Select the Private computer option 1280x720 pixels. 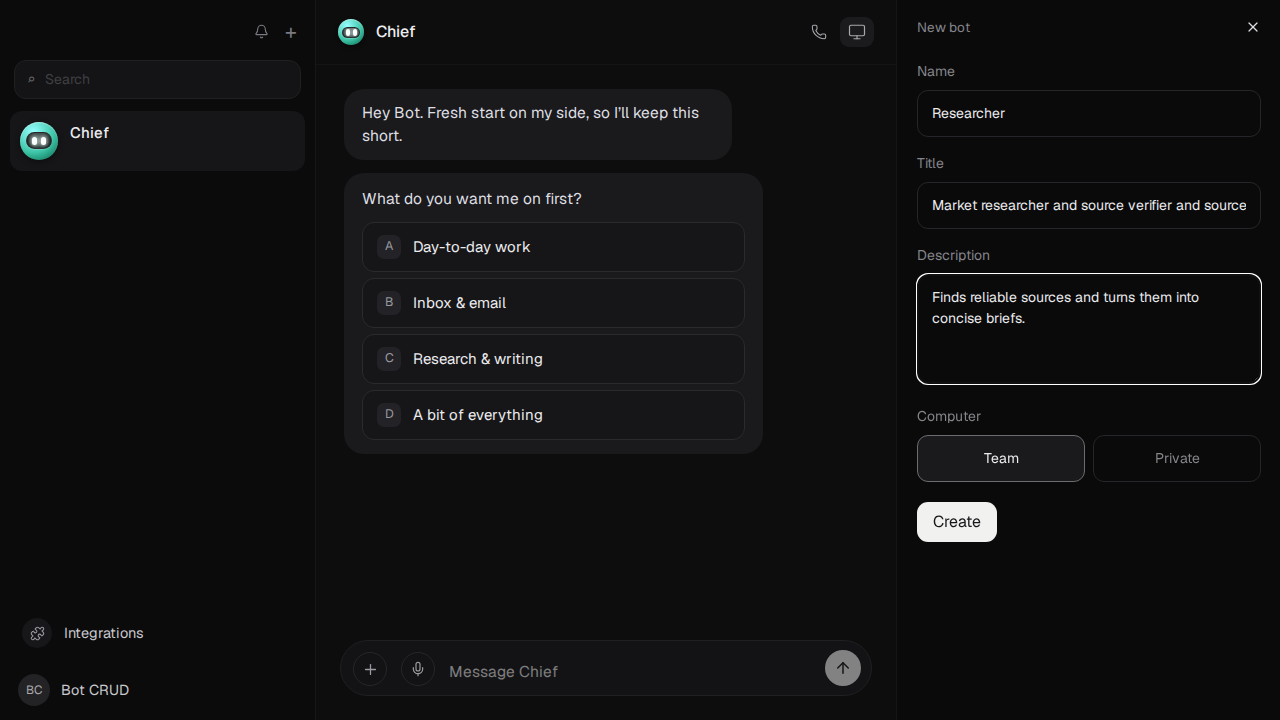(1177, 458)
